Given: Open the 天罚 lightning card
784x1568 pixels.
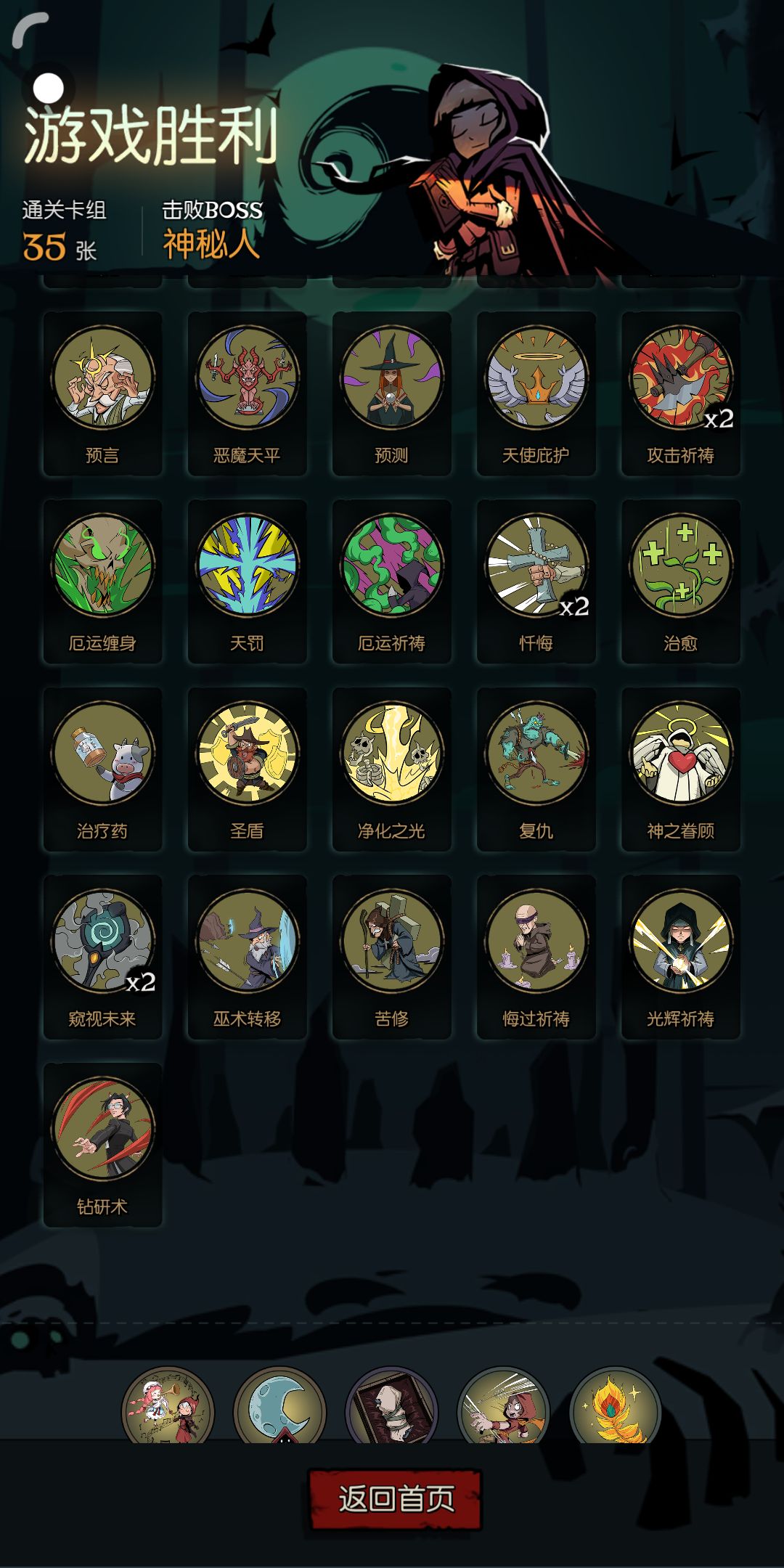Looking at the screenshot, I should click(247, 581).
